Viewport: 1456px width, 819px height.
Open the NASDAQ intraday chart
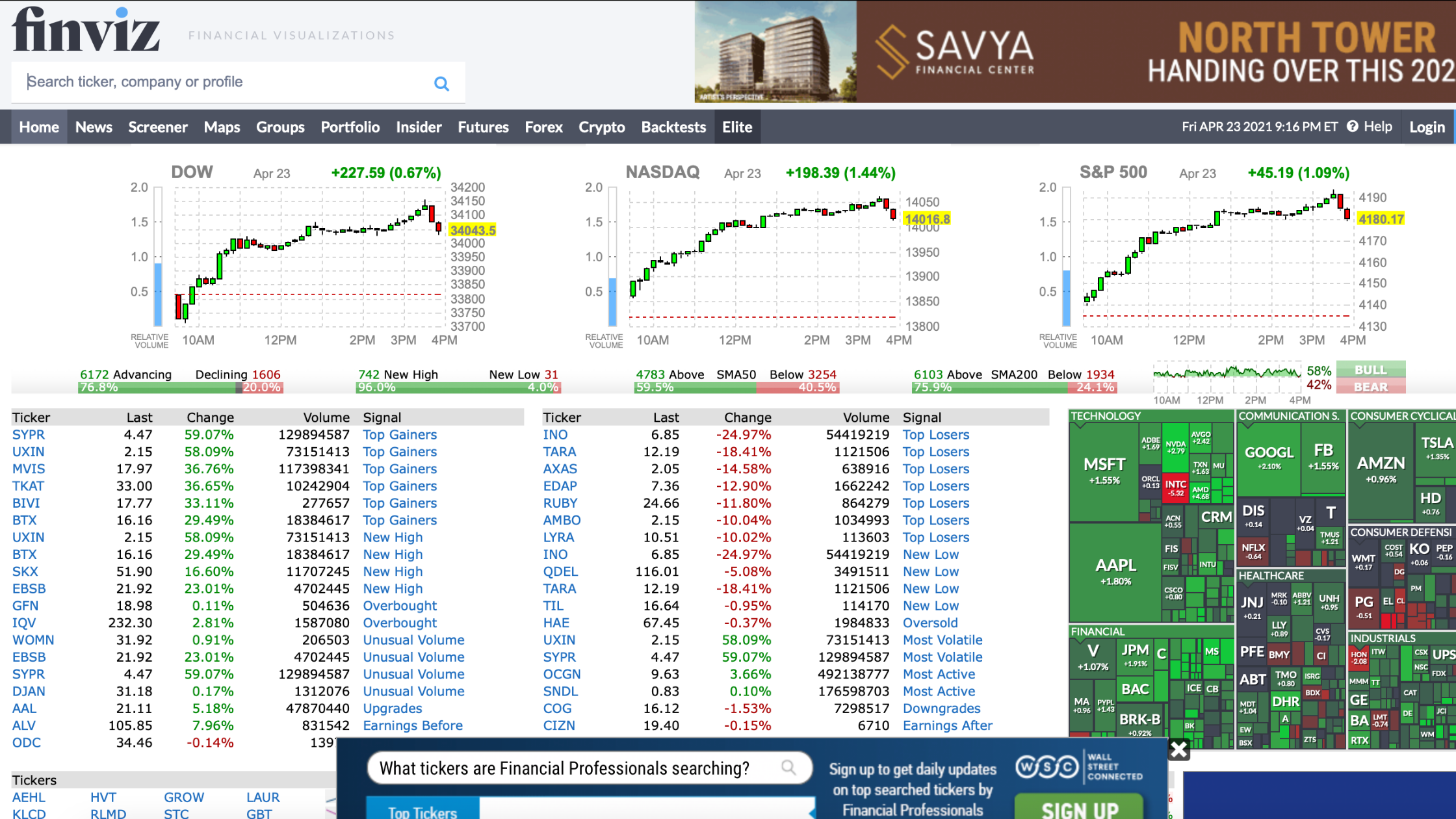click(767, 257)
